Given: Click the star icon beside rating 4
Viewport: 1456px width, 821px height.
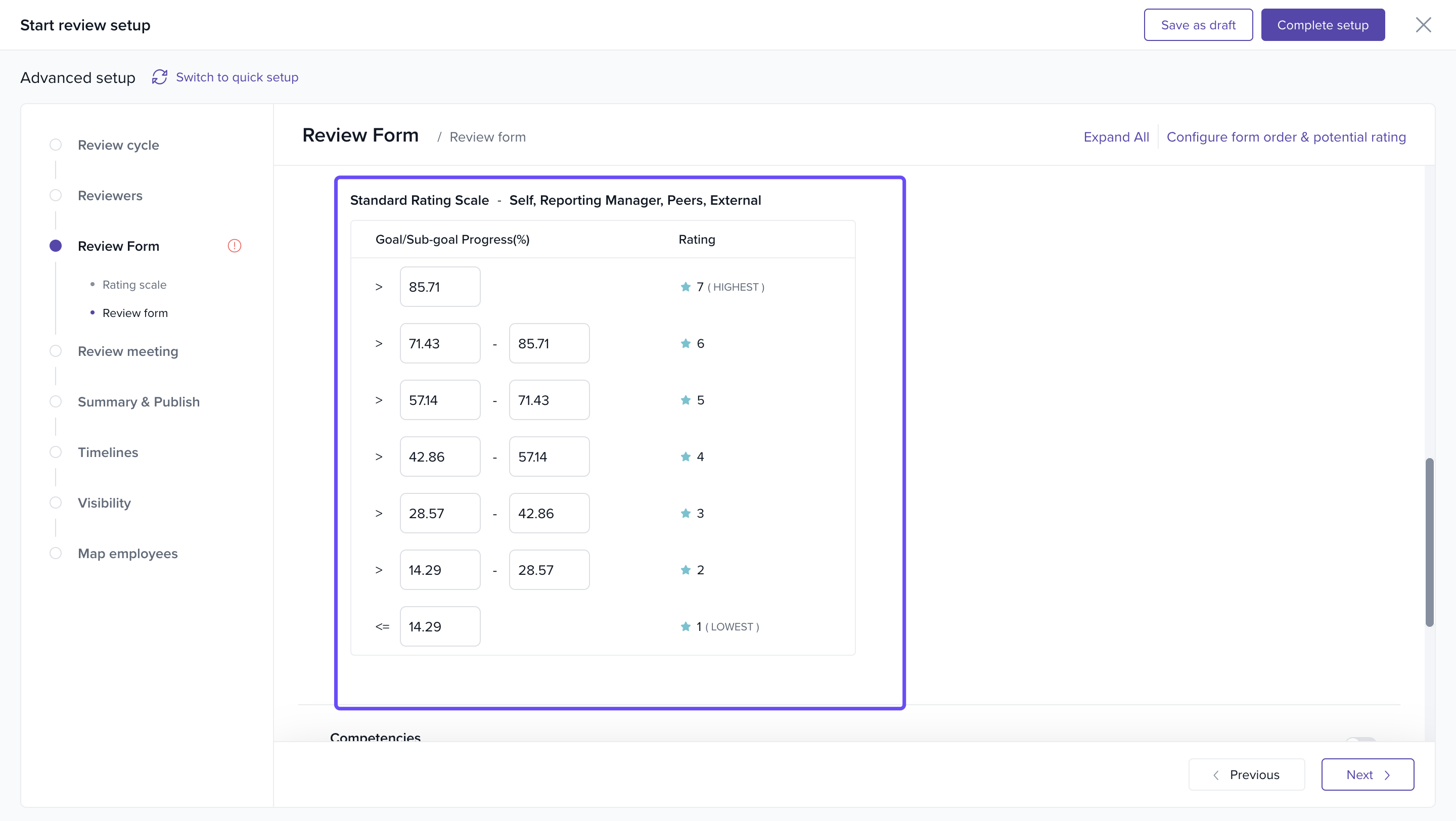Looking at the screenshot, I should coord(686,457).
